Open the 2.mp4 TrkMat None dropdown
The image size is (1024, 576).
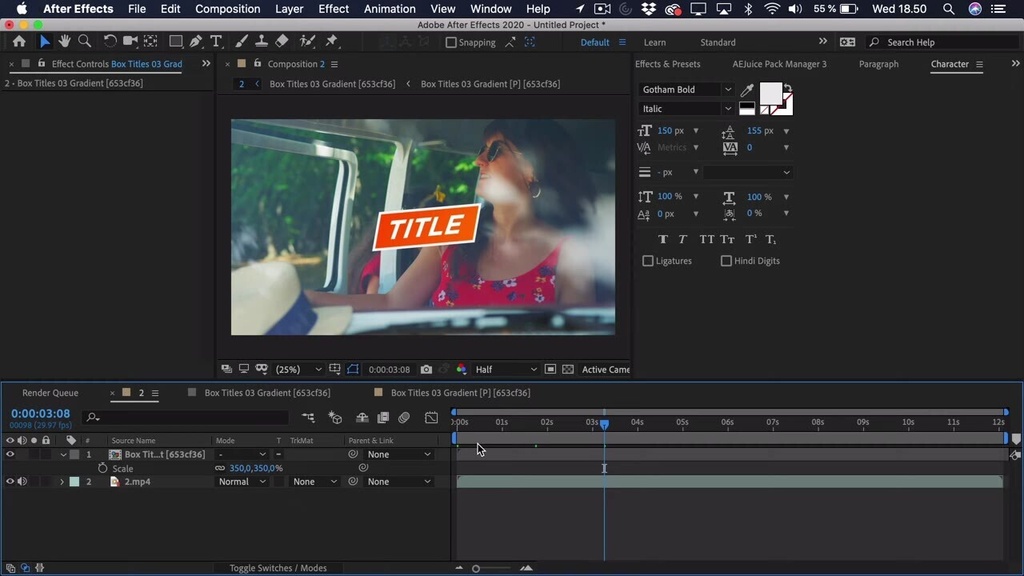[x=314, y=481]
